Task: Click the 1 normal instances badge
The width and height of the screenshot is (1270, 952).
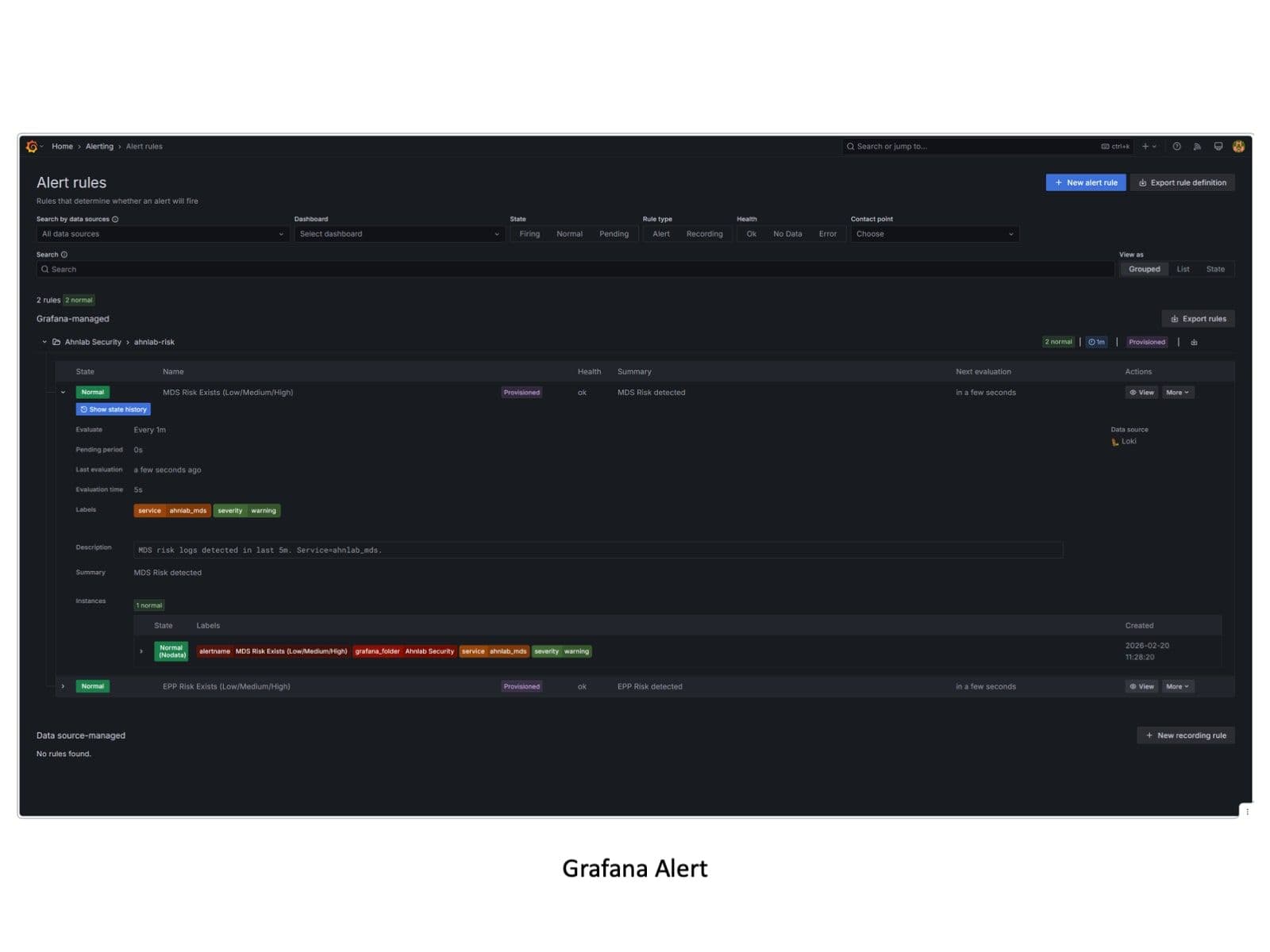Action: [x=149, y=606]
